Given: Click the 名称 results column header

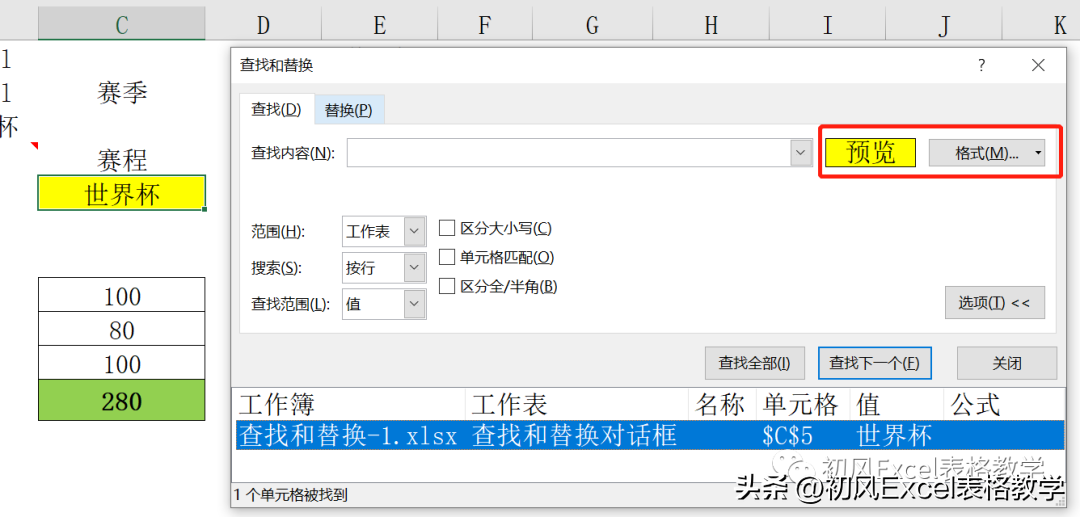Looking at the screenshot, I should click(x=721, y=405).
